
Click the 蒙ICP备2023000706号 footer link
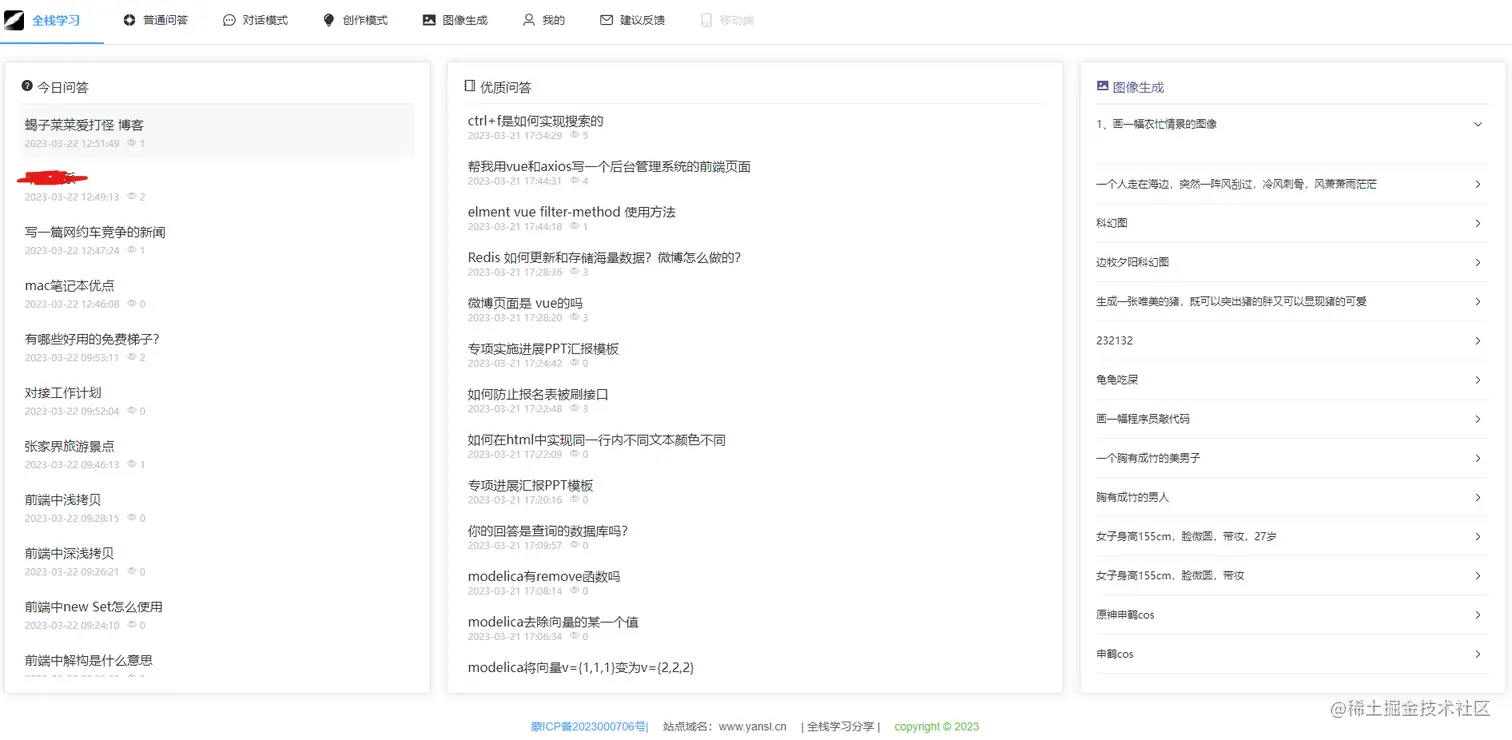(x=589, y=727)
